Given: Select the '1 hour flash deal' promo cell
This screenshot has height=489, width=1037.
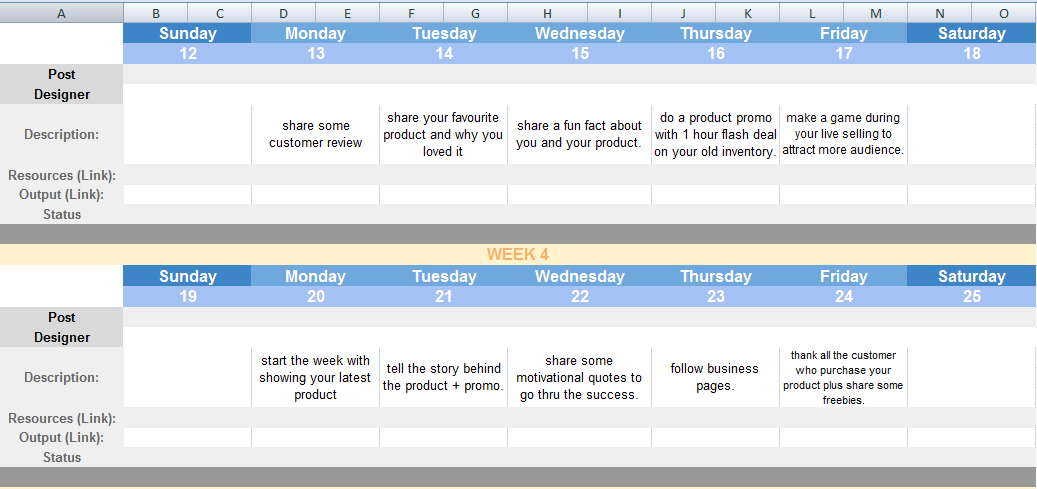Looking at the screenshot, I should click(716, 134).
